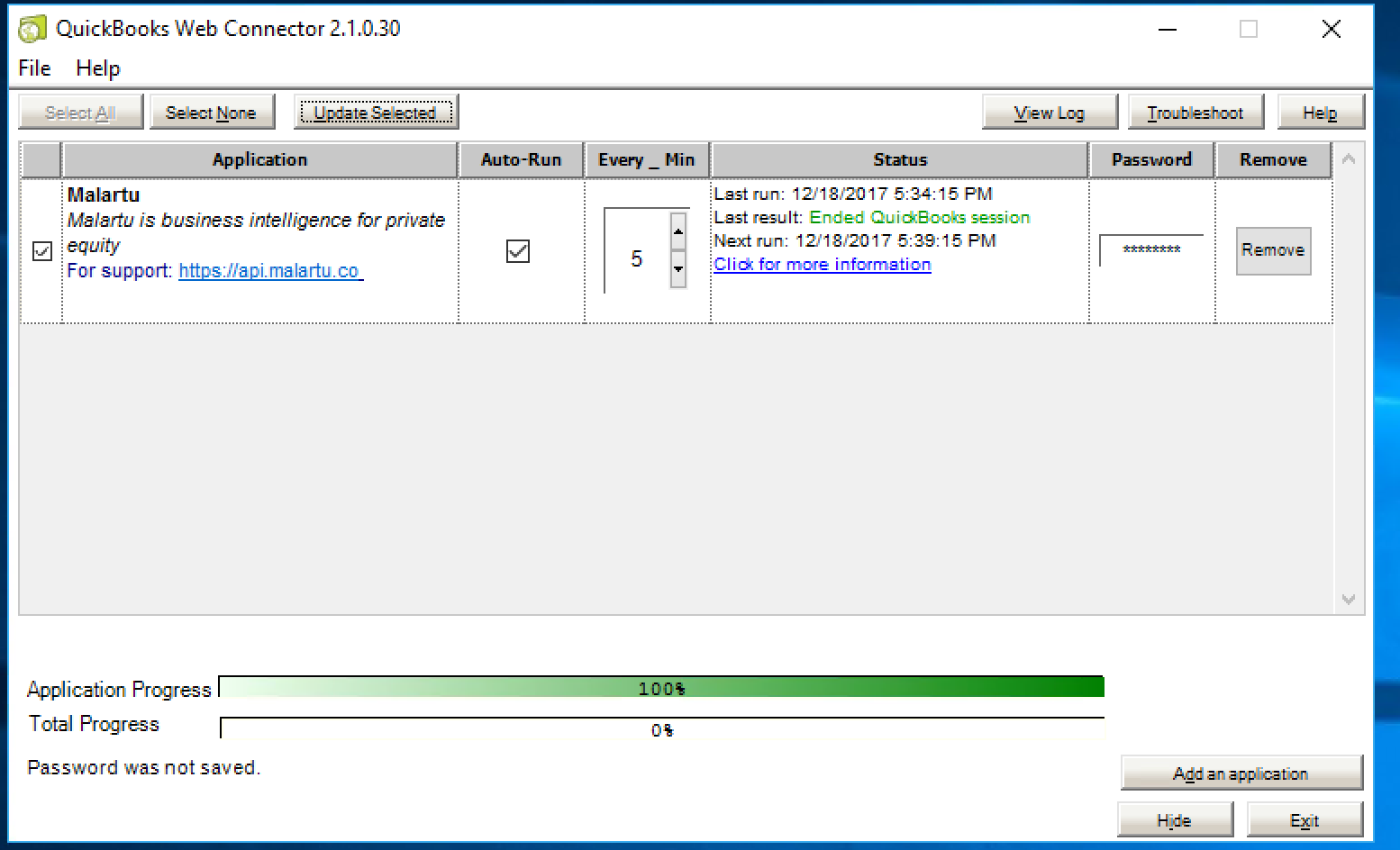Click the Malartu business intelligence description
Viewport: 1400px width, 850px height.
(x=257, y=232)
